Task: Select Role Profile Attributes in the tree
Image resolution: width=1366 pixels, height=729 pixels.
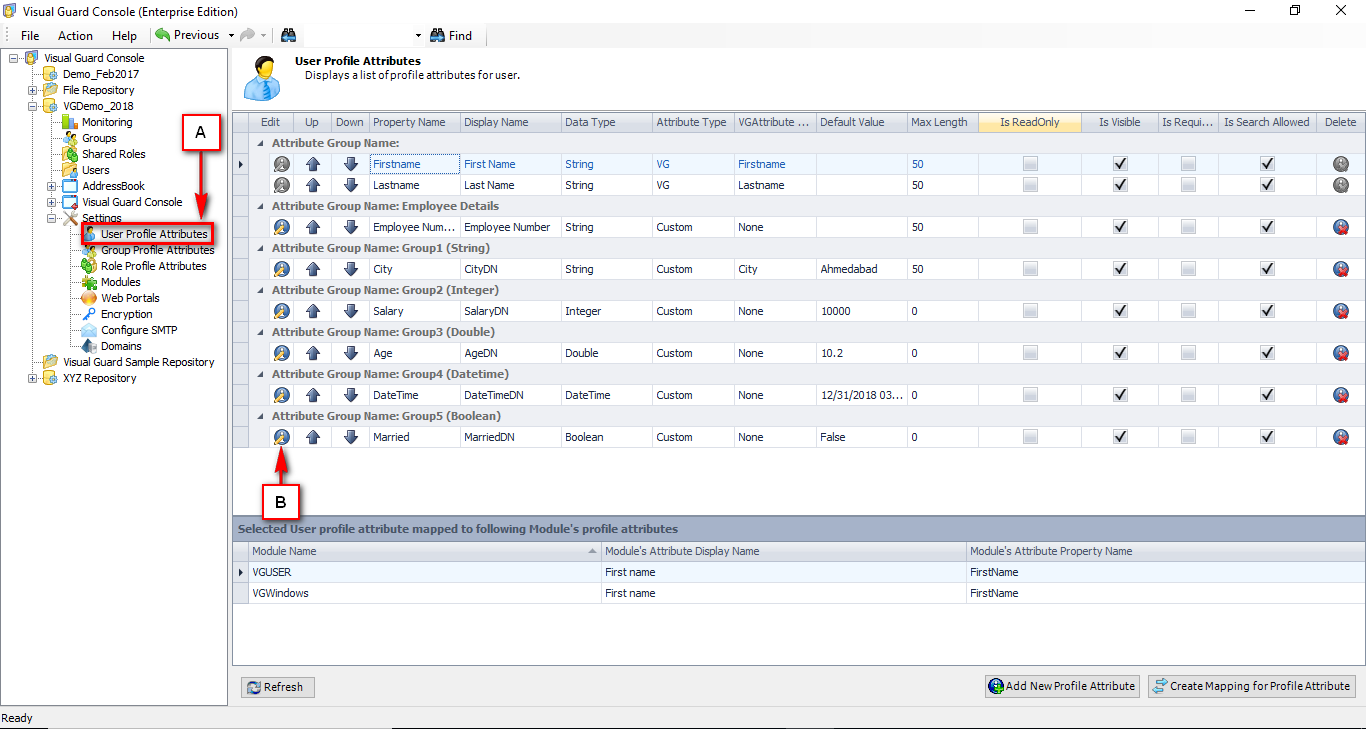Action: pyautogui.click(x=153, y=266)
